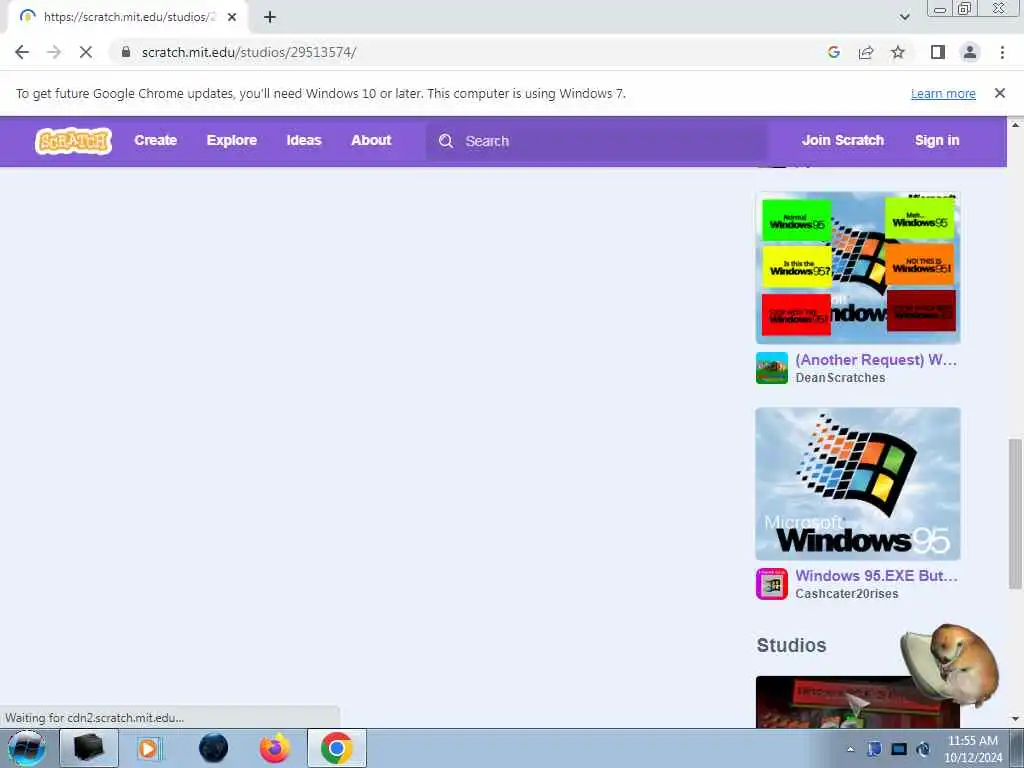Open the studio thumbnail below Studios

point(857,702)
